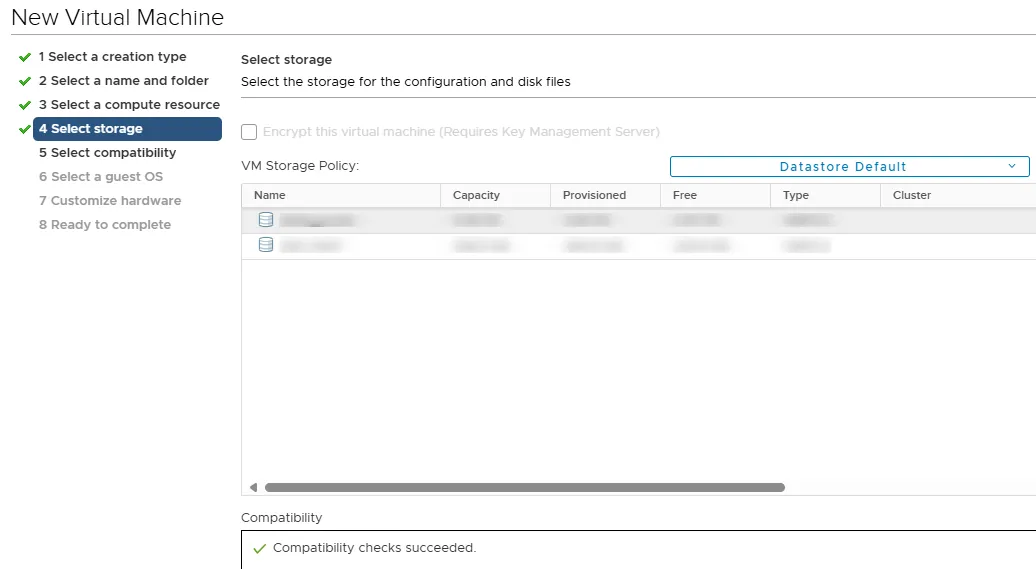Viewport: 1036px width, 569px height.
Task: Click the scroll-left arrow under the datastore table
Action: pos(254,488)
